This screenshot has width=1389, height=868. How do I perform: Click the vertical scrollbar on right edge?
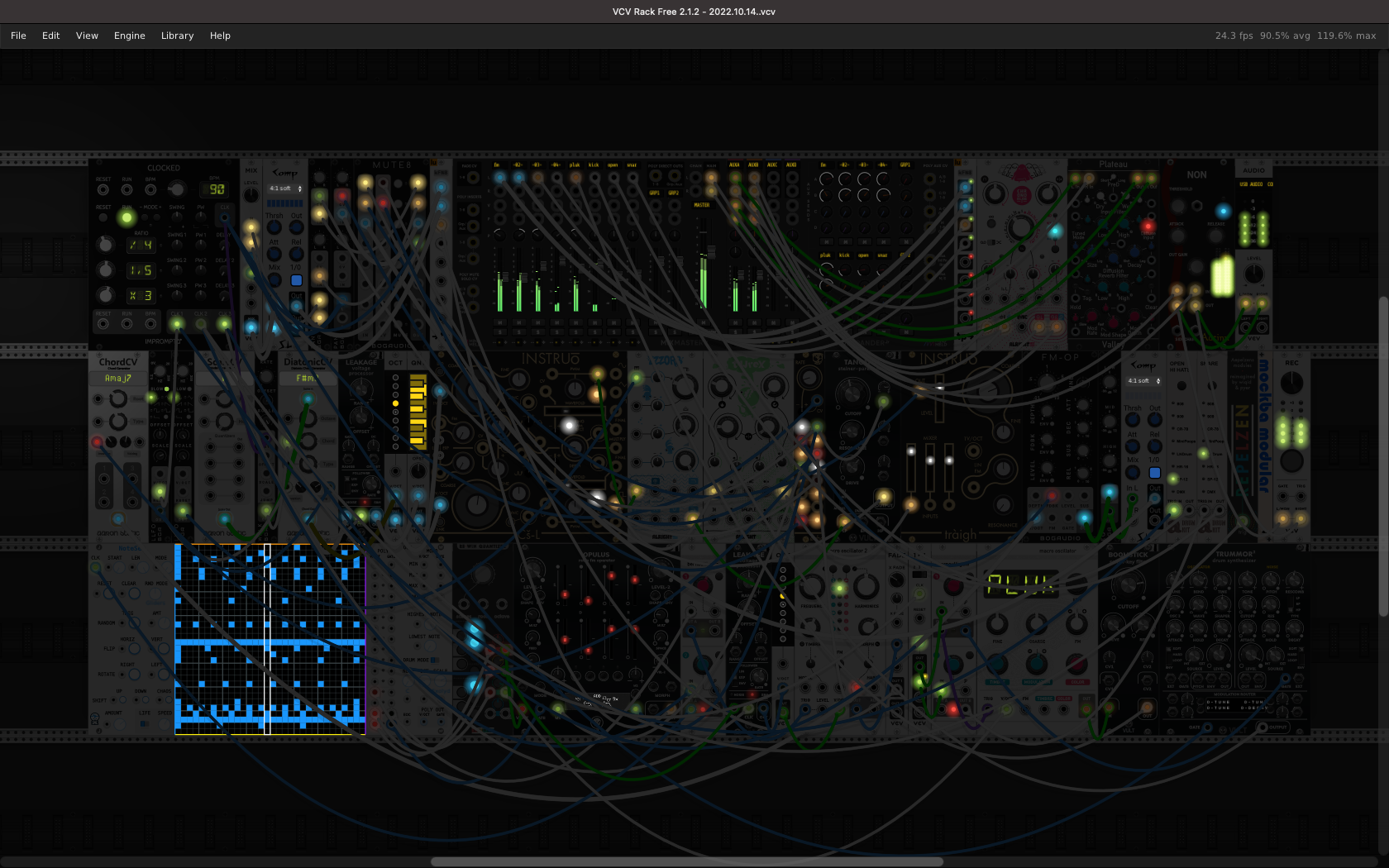[1383, 455]
